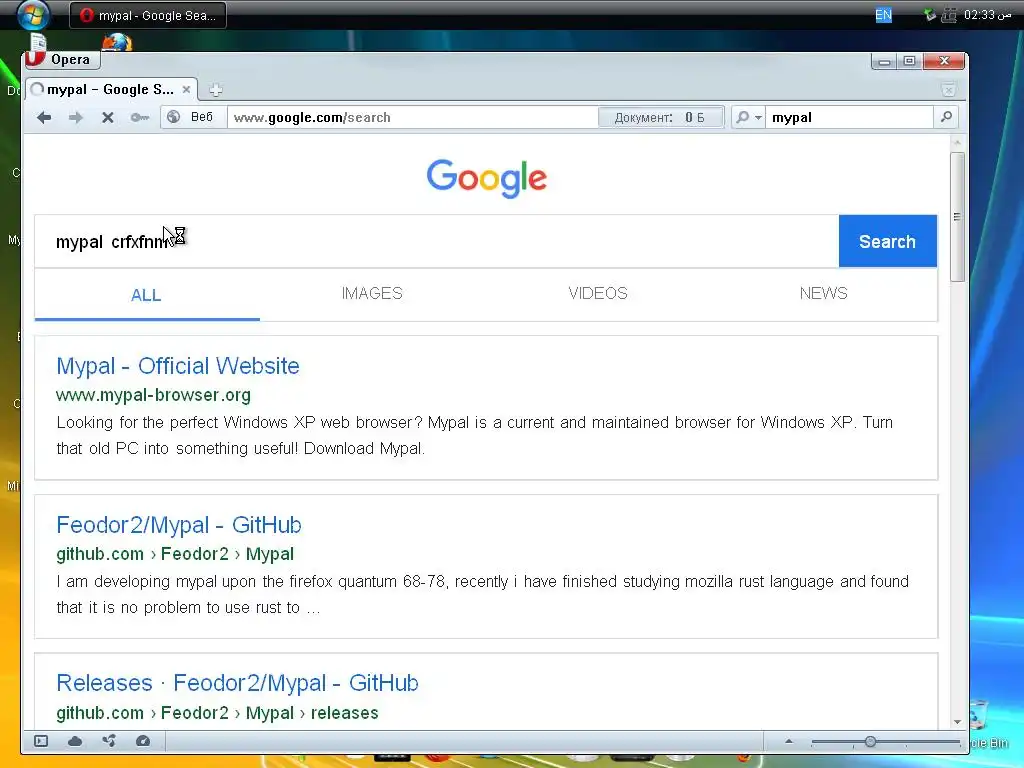1024x768 pixels.
Task: Open the Windows Start orb
Action: click(33, 14)
